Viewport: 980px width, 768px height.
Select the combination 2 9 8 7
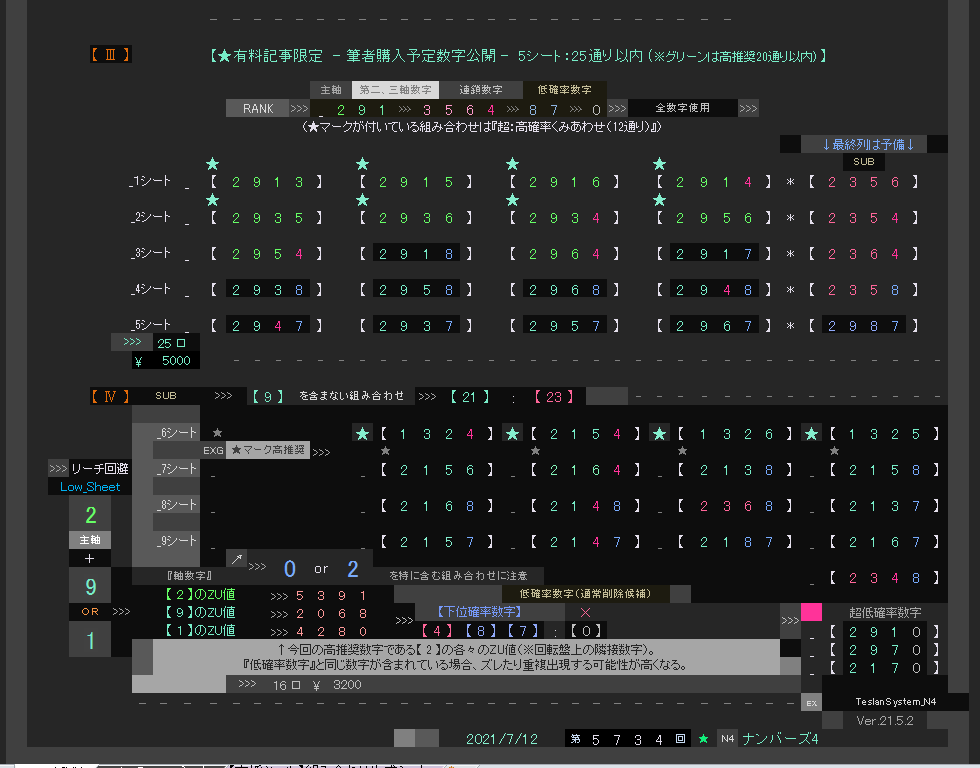coord(863,326)
